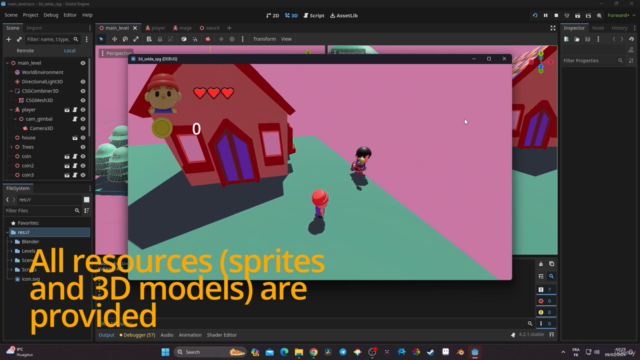Expand the Trees tree node
640x360 pixels.
[11, 147]
